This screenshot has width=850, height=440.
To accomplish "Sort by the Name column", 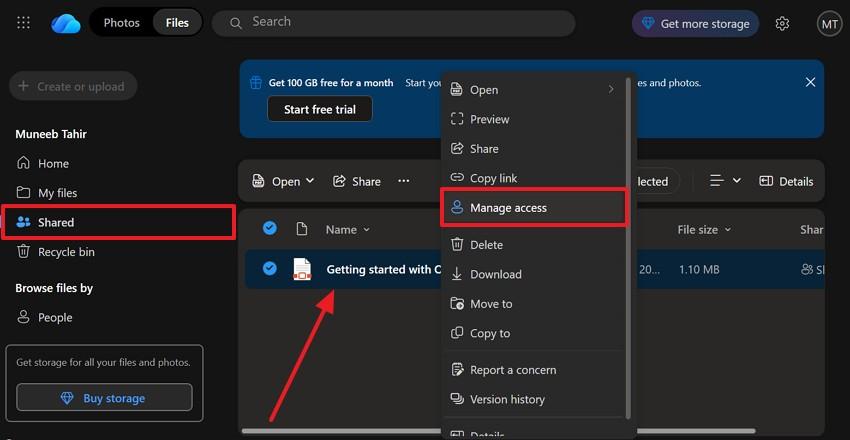I will 347,230.
